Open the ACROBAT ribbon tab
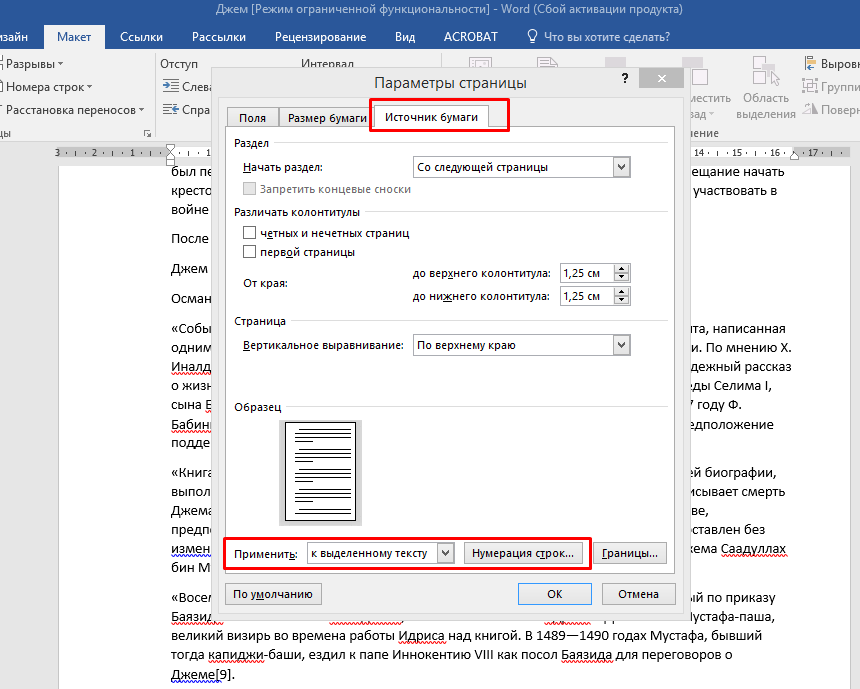The image size is (860, 689). (471, 37)
